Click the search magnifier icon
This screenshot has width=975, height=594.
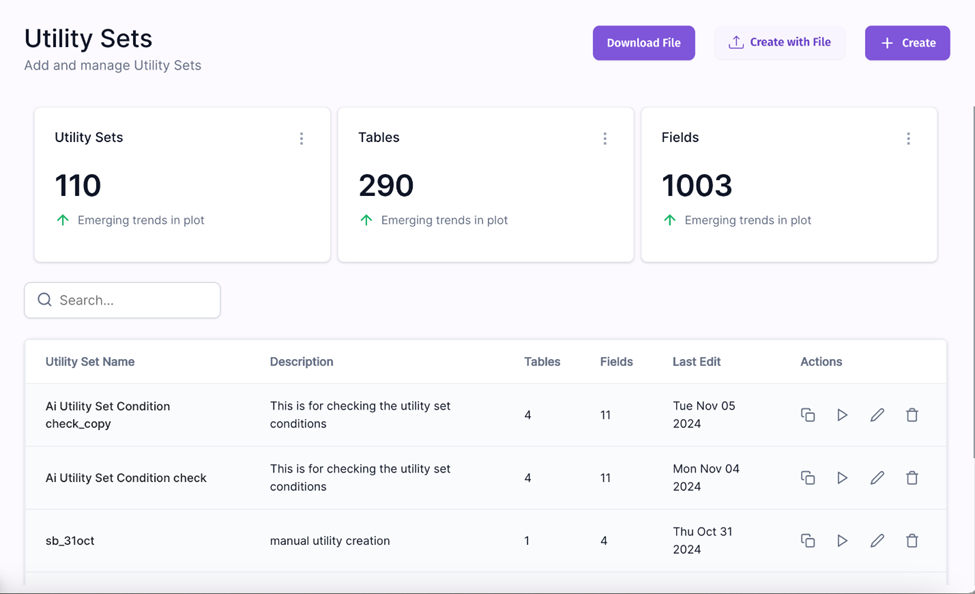45,300
